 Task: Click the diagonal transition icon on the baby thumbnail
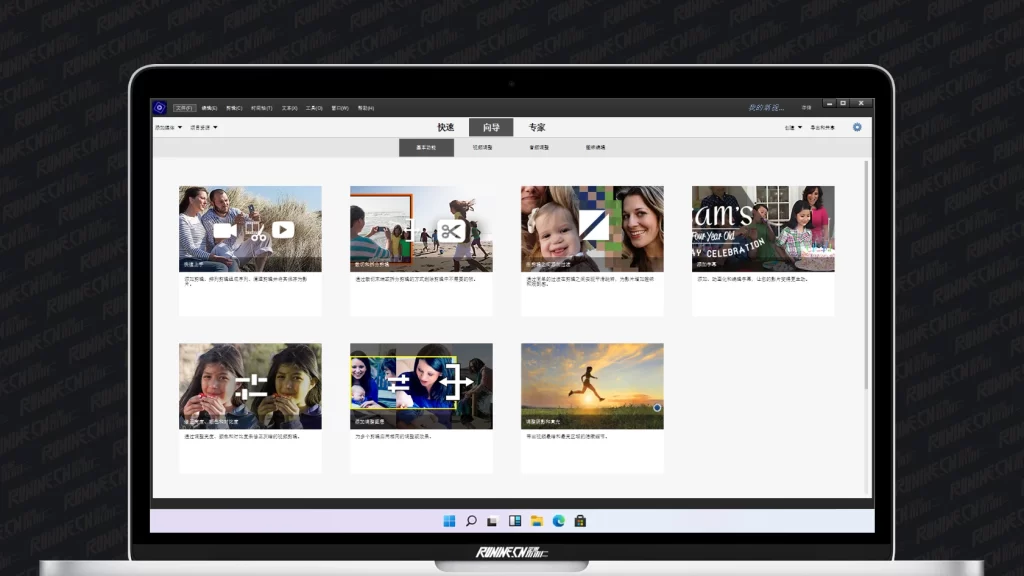(593, 224)
